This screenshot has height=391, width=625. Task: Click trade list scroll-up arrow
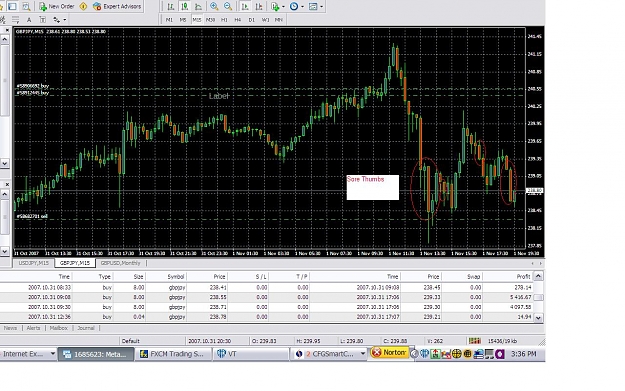point(538,276)
